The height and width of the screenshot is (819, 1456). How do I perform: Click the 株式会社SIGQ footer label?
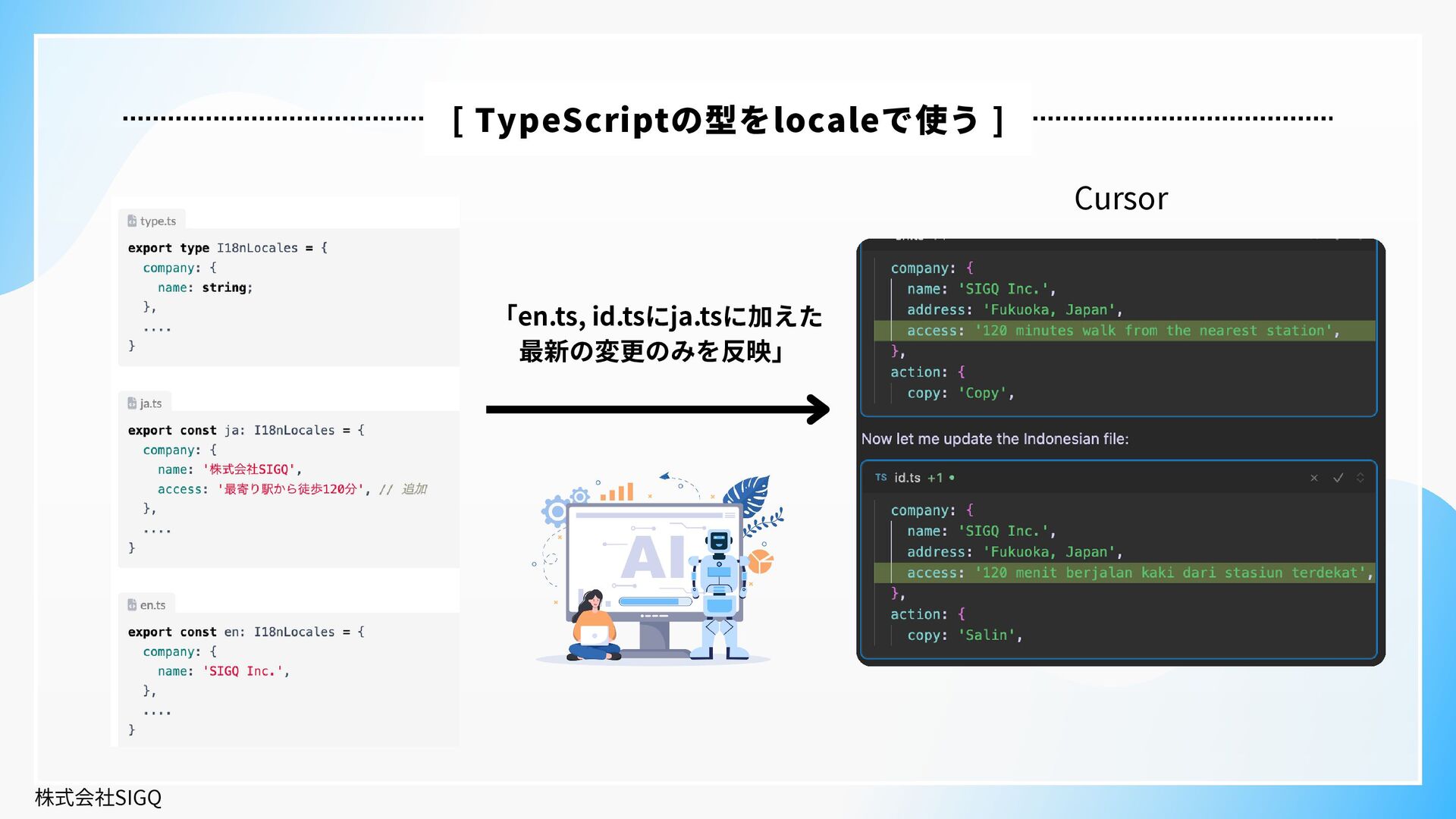[x=98, y=798]
